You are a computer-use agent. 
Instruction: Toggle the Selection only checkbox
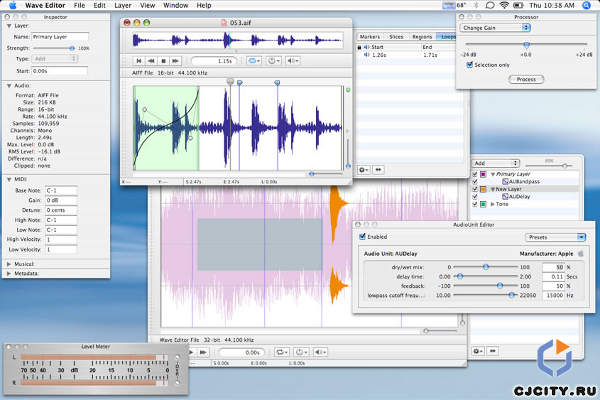(470, 65)
